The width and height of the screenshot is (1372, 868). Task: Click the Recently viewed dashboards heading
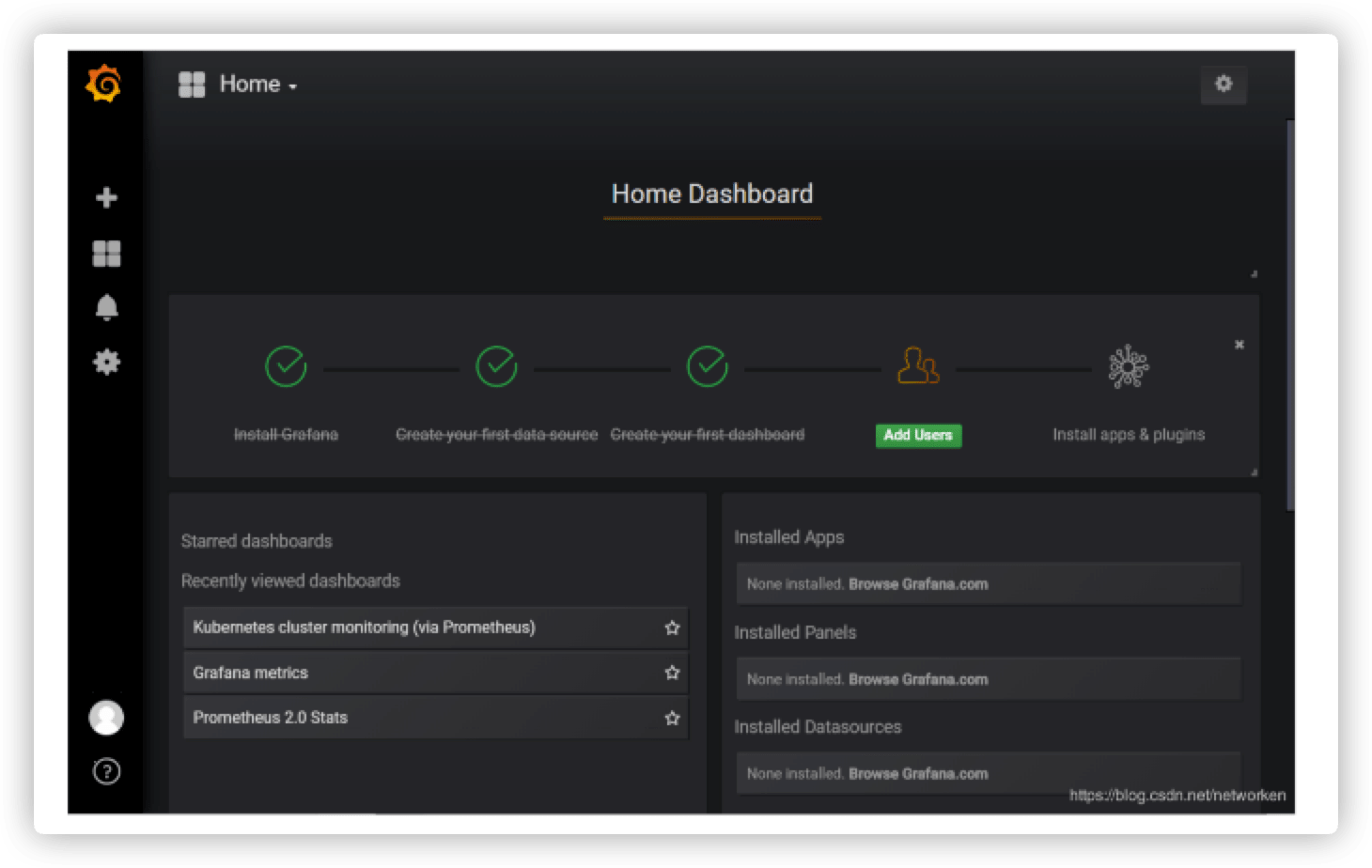click(x=290, y=581)
